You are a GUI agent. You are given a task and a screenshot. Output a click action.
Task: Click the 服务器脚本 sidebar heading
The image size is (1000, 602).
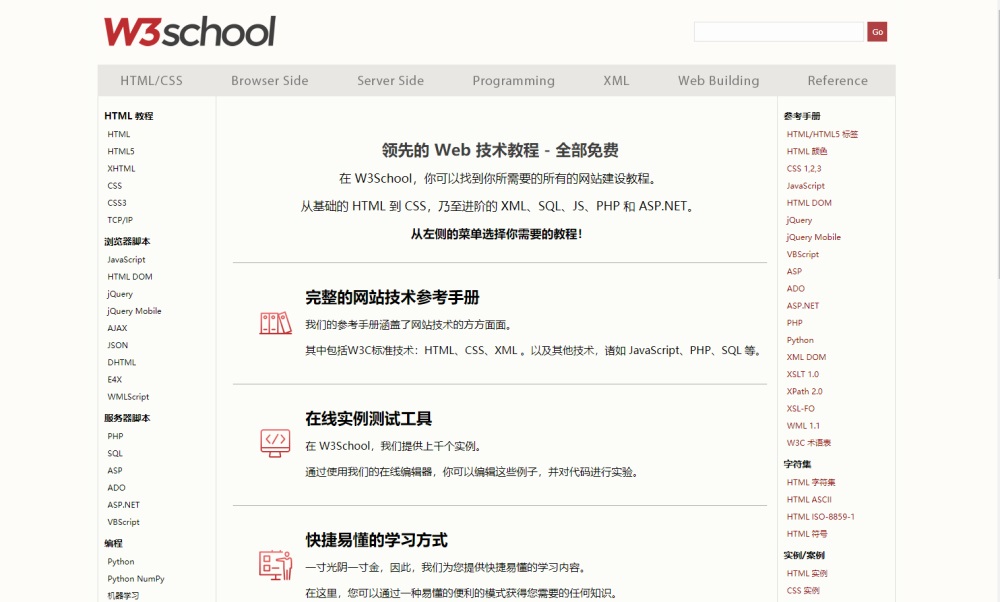[x=127, y=418]
